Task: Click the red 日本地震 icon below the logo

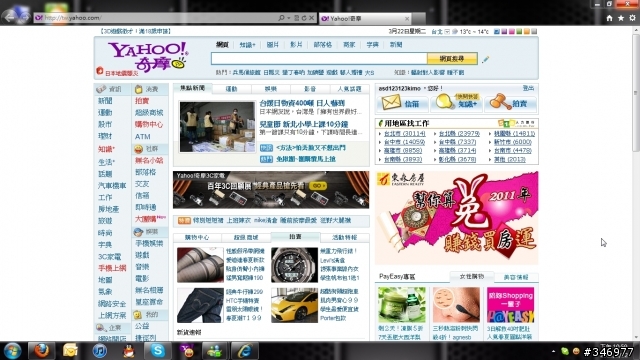Action: 99,71
